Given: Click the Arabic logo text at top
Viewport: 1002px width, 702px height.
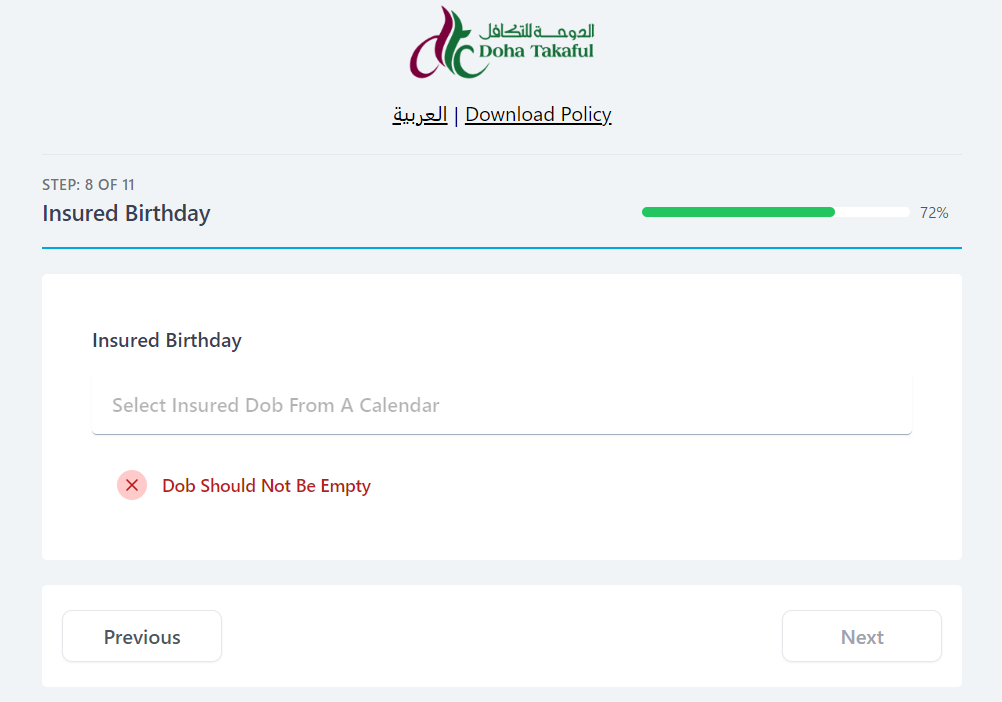Looking at the screenshot, I should (x=537, y=30).
